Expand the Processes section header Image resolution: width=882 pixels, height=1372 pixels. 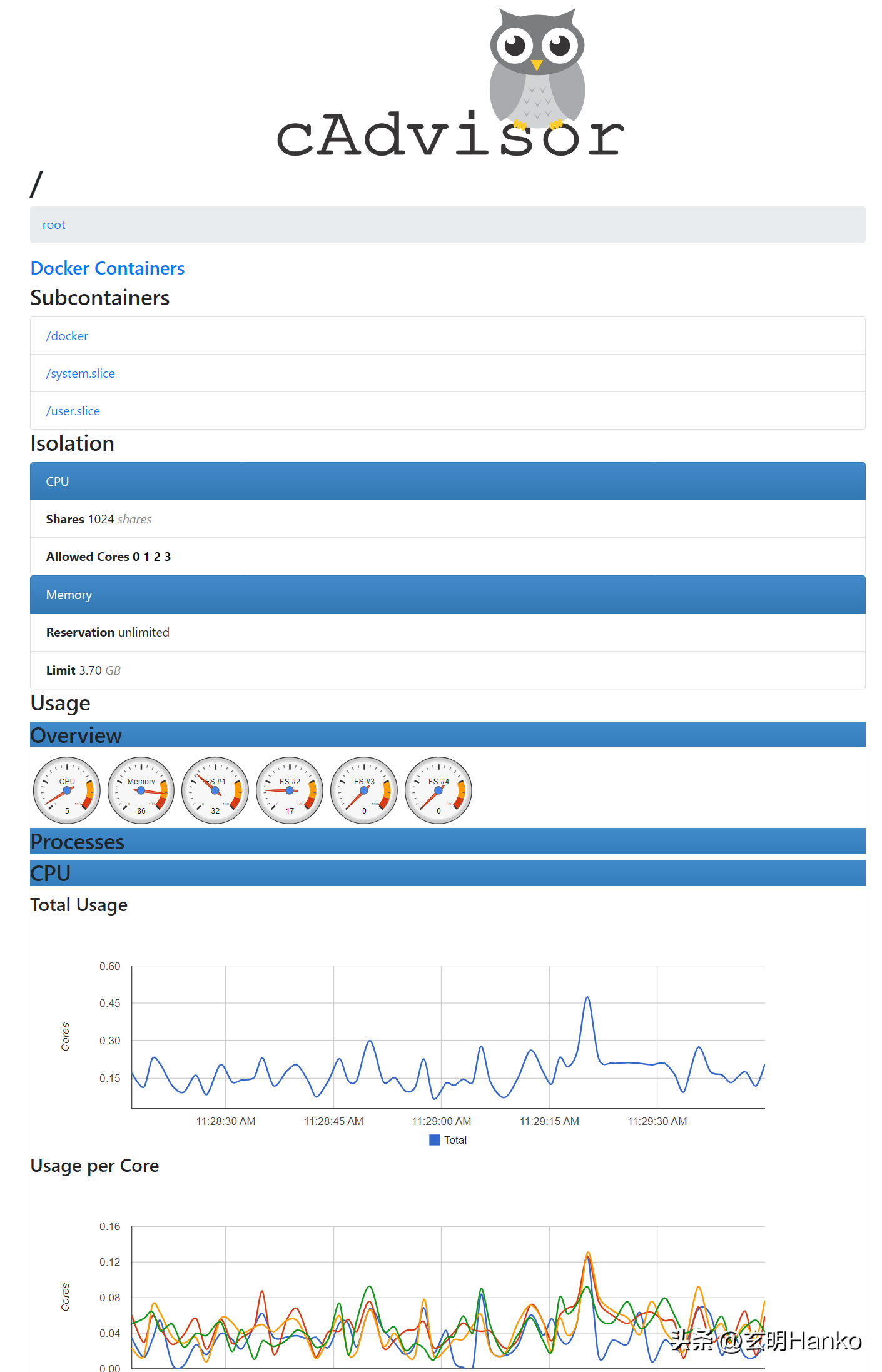[448, 841]
